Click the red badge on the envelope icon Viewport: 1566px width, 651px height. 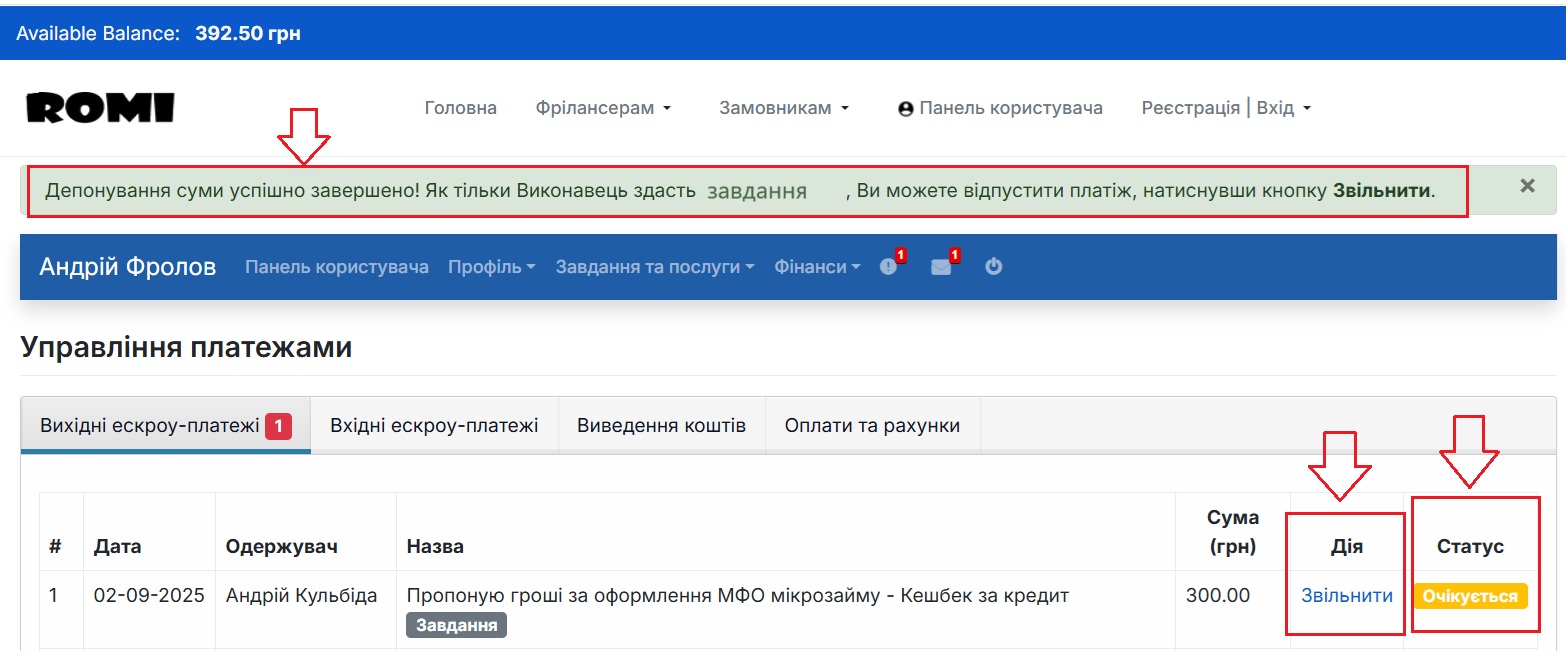coord(953,255)
